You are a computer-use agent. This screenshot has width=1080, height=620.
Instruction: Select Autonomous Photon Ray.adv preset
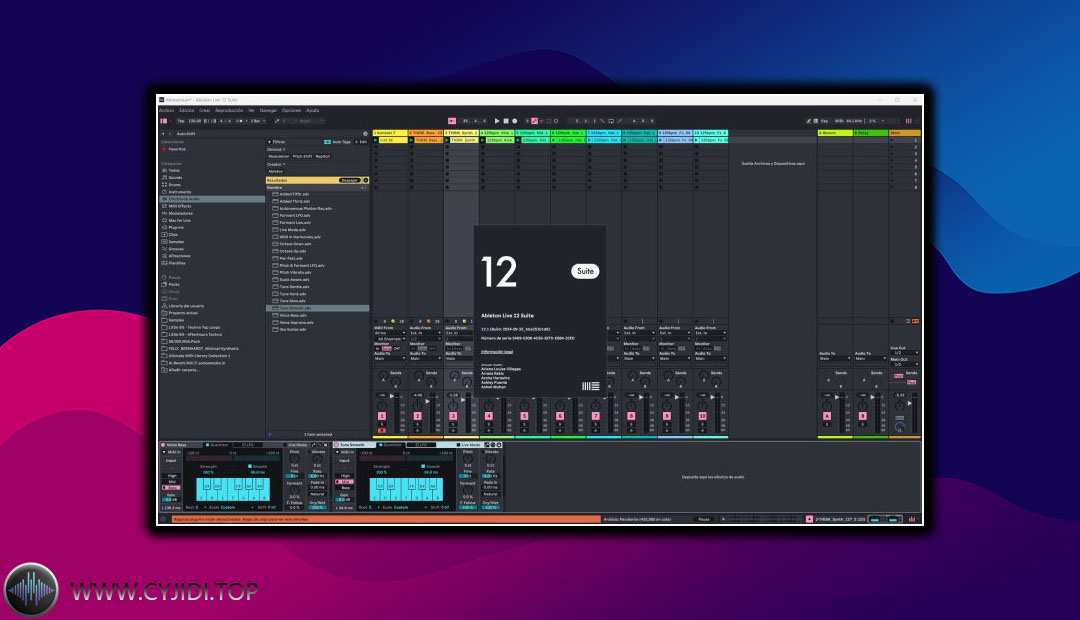(305, 209)
